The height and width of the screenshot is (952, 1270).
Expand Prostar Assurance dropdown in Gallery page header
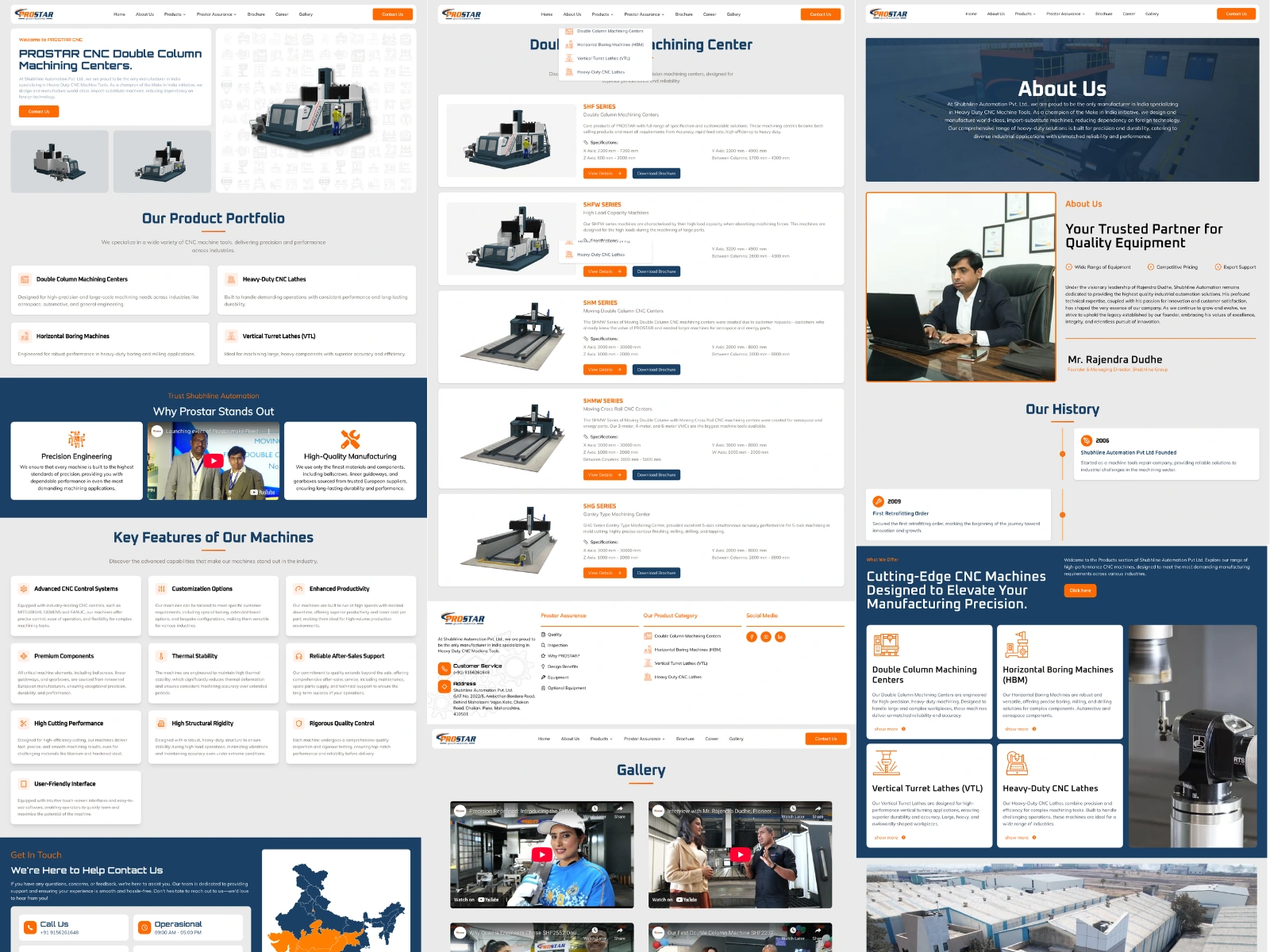[x=645, y=739]
